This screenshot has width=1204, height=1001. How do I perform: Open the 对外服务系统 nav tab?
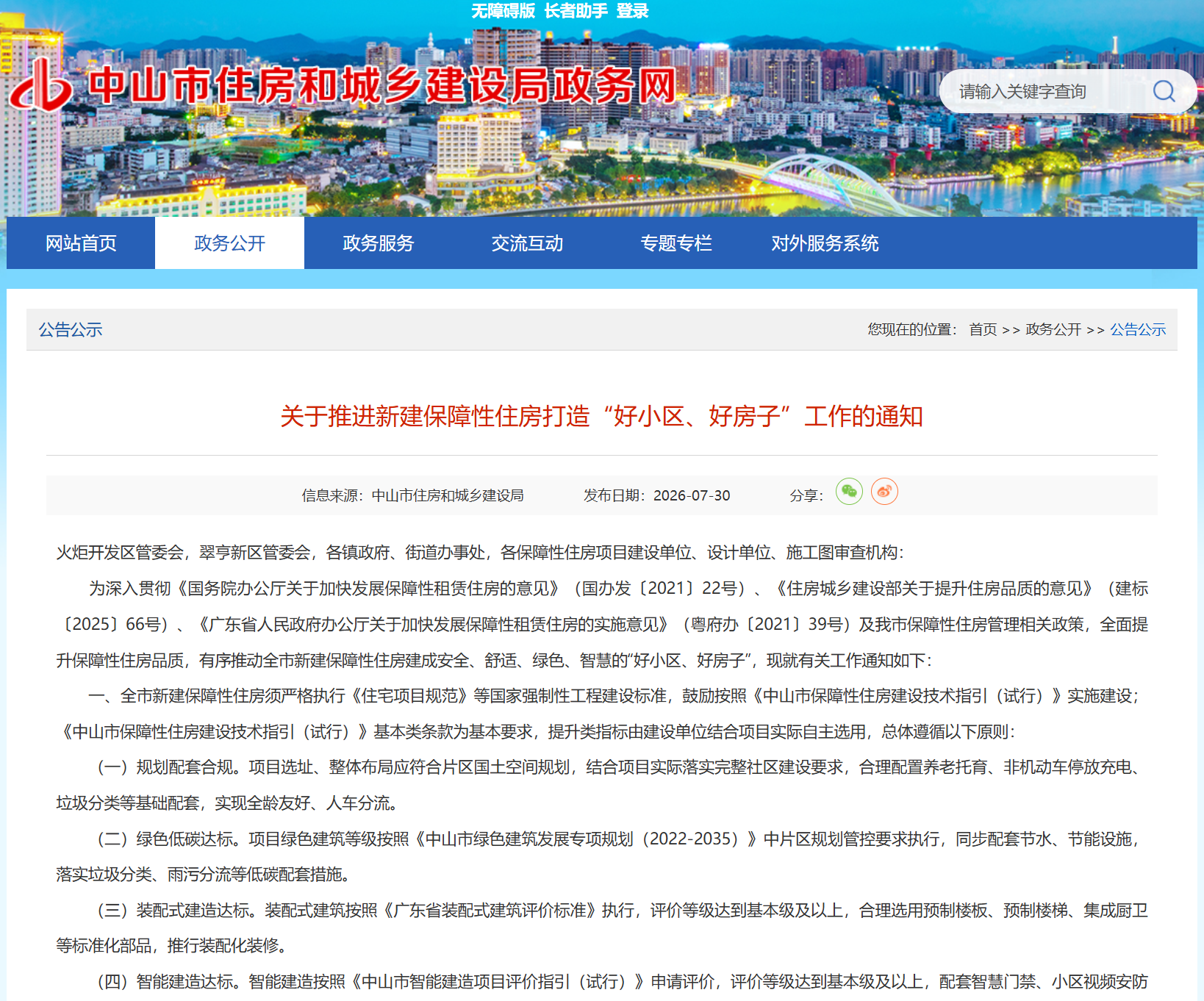pyautogui.click(x=825, y=243)
